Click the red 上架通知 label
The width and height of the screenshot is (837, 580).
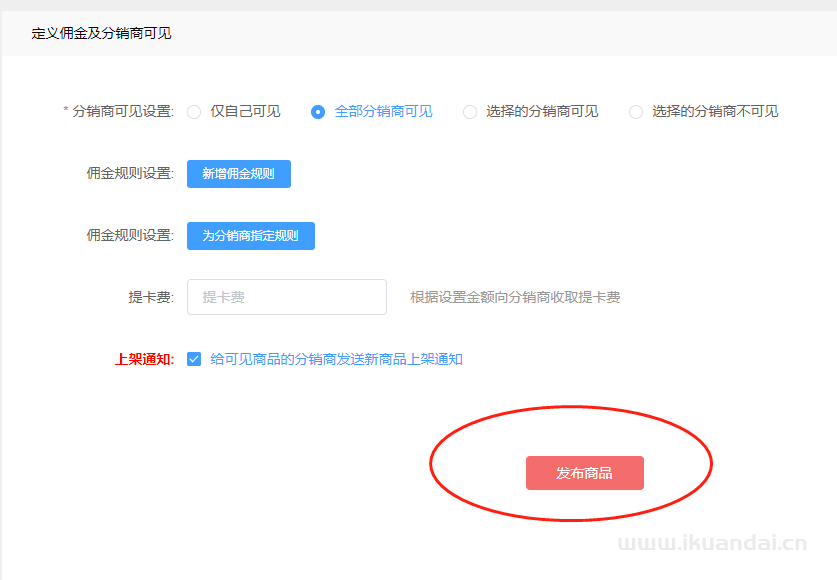click(145, 359)
